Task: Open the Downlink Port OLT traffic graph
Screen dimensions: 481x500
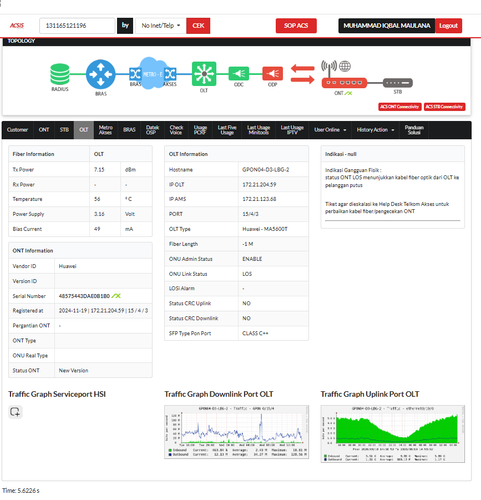Action: tap(236, 432)
